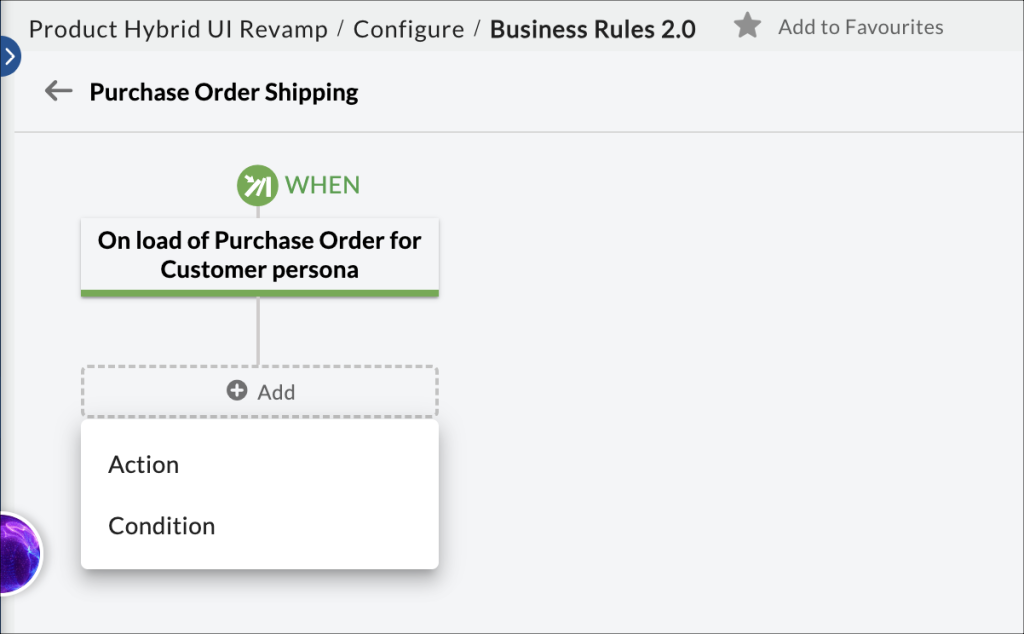Click the slash separator before Configure
The height and width of the screenshot is (634, 1024).
[x=341, y=29]
